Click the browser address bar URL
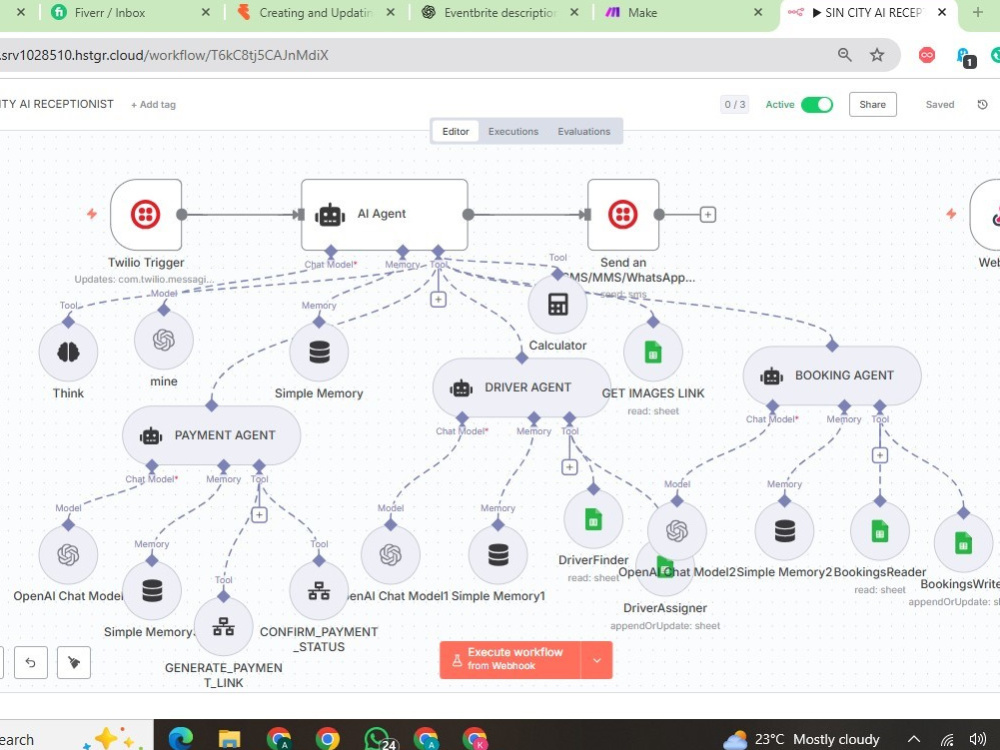This screenshot has height=750, width=1000. point(165,55)
